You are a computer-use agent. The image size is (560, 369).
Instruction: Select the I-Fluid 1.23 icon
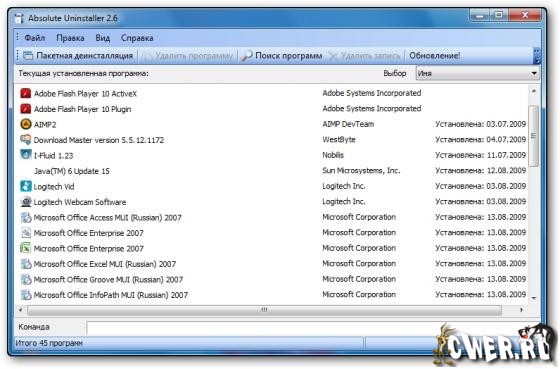click(25, 155)
